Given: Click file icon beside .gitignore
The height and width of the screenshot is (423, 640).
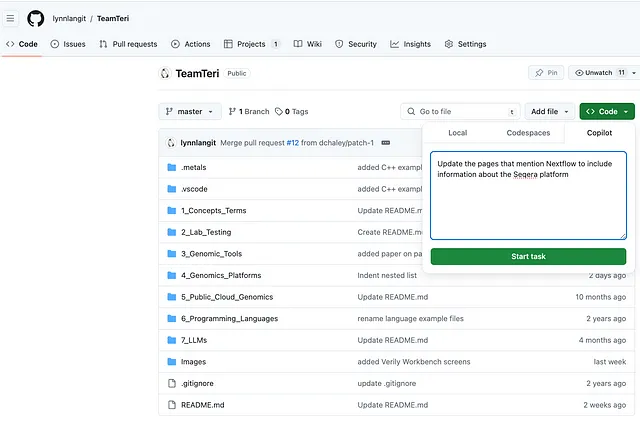Looking at the screenshot, I should 172,383.
